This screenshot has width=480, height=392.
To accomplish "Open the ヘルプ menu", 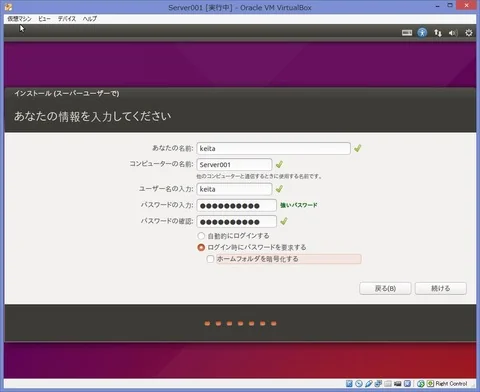I will click(x=90, y=19).
